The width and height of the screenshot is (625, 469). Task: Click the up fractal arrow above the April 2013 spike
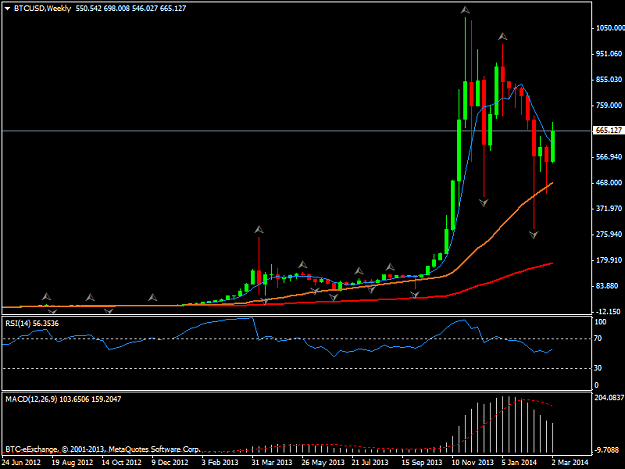pyautogui.click(x=259, y=230)
